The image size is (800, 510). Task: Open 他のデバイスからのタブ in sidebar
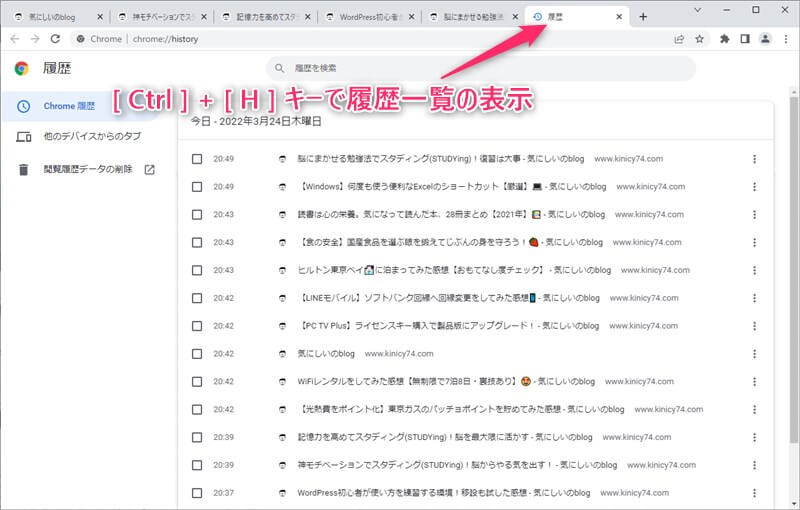point(82,136)
